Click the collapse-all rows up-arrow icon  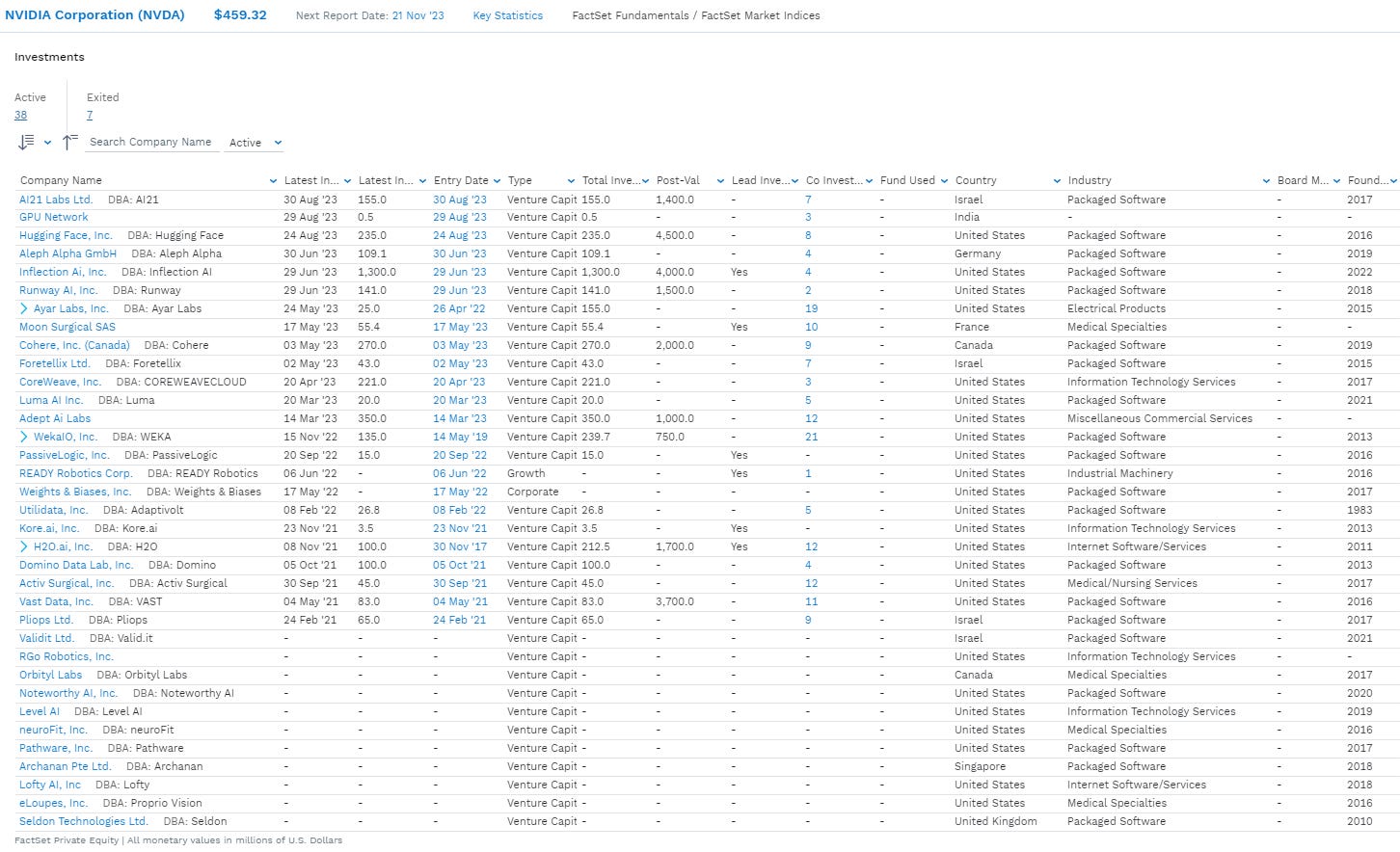point(69,143)
